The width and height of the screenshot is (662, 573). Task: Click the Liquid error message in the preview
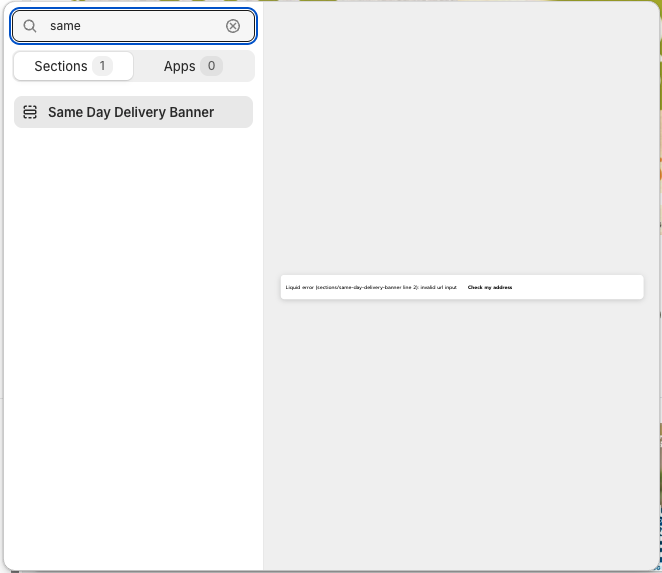point(371,287)
